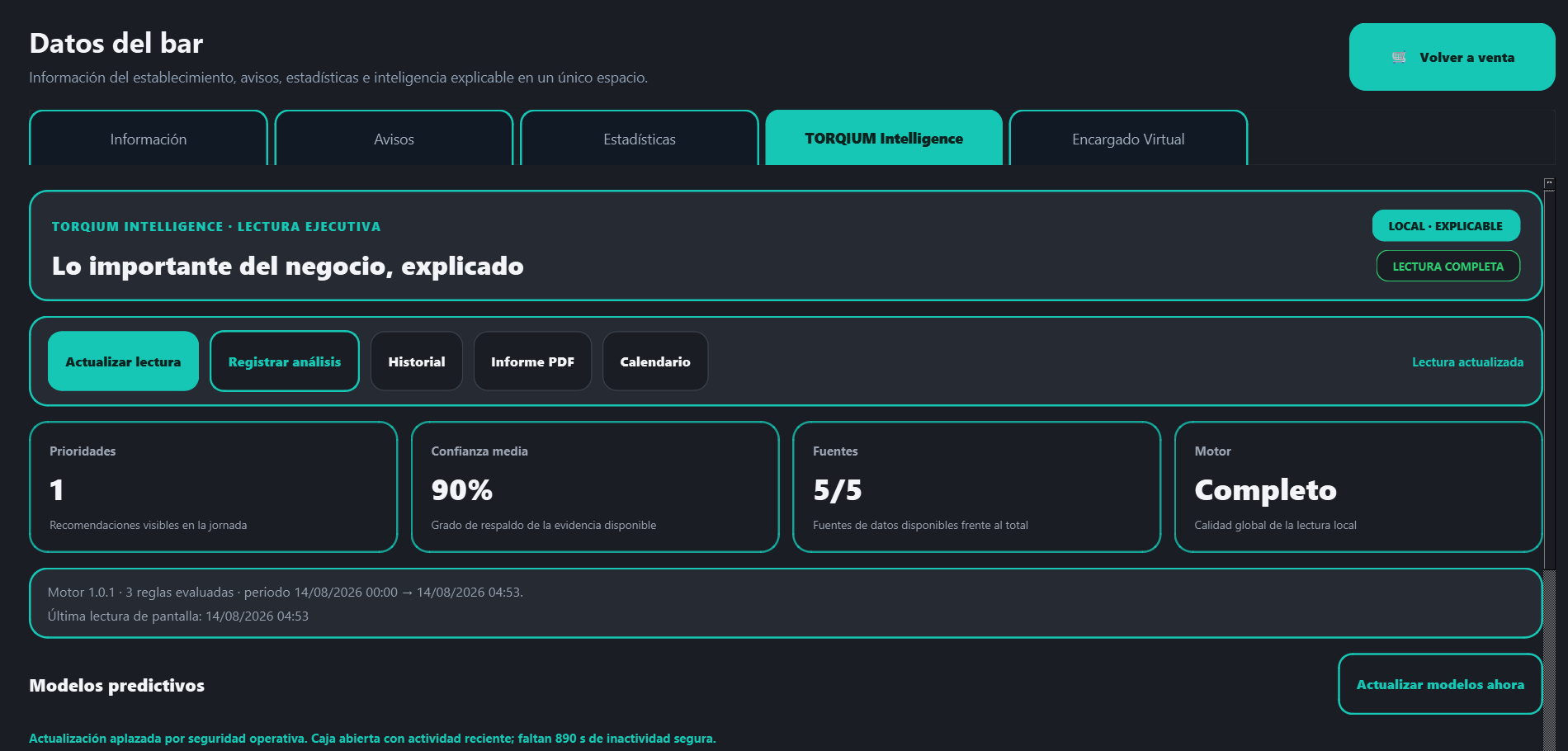Select the Confianza media 90% card
The image size is (1568, 751).
click(595, 487)
